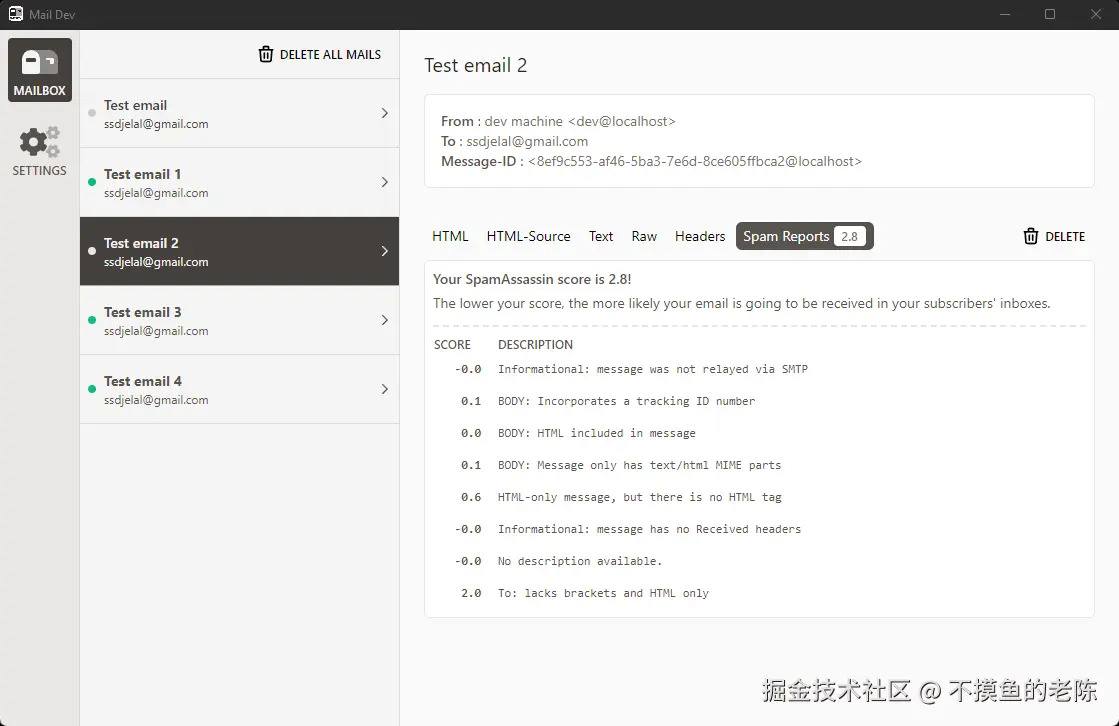Switch to the Raw tab
This screenshot has width=1119, height=726.
coord(644,236)
